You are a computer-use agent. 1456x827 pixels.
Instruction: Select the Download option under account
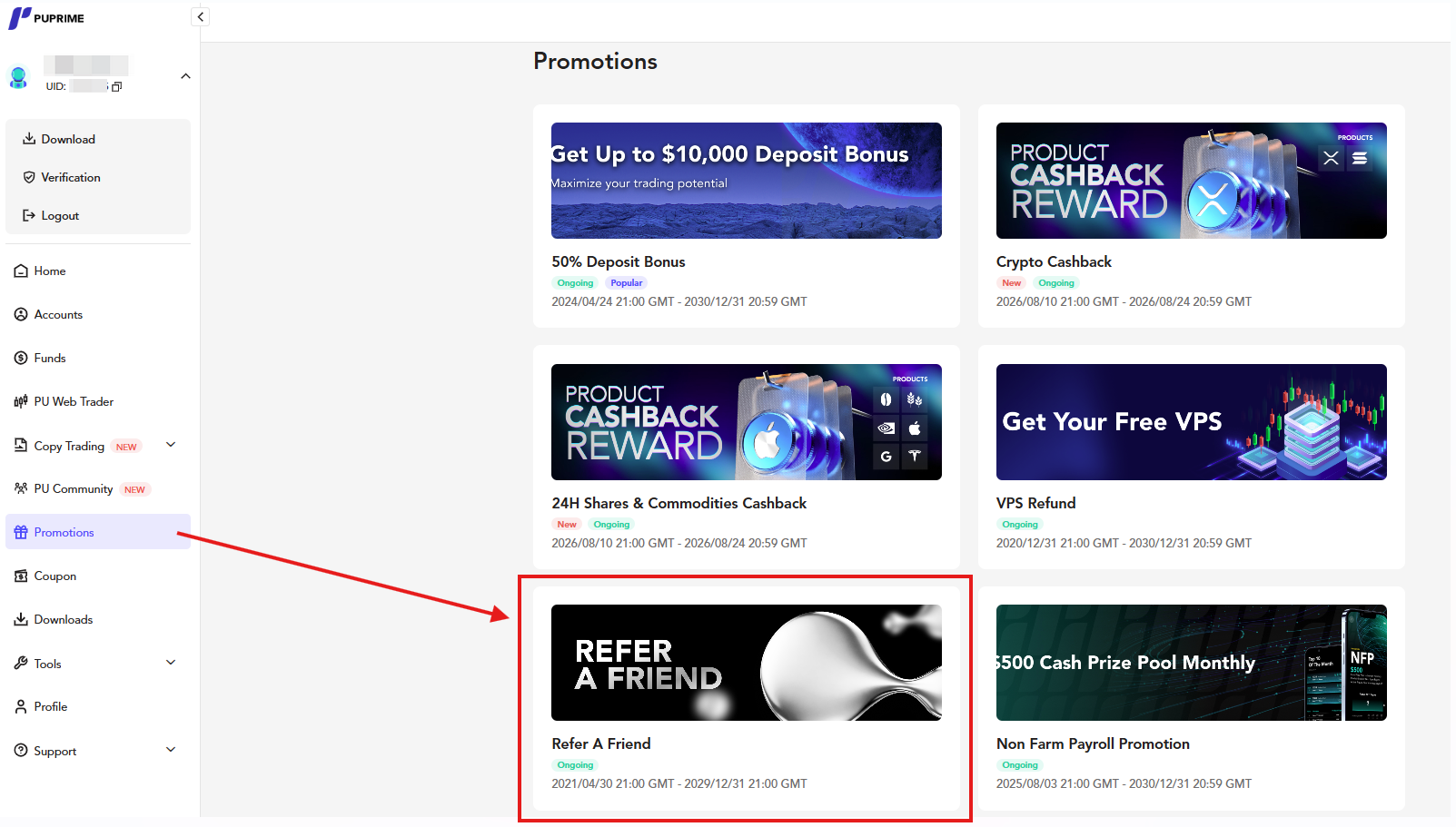pos(68,139)
